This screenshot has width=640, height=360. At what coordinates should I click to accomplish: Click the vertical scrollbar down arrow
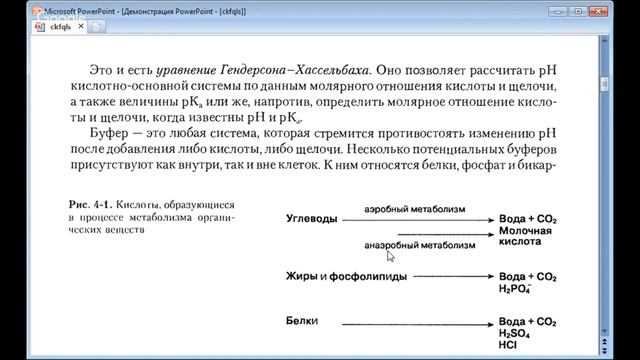[x=604, y=331]
